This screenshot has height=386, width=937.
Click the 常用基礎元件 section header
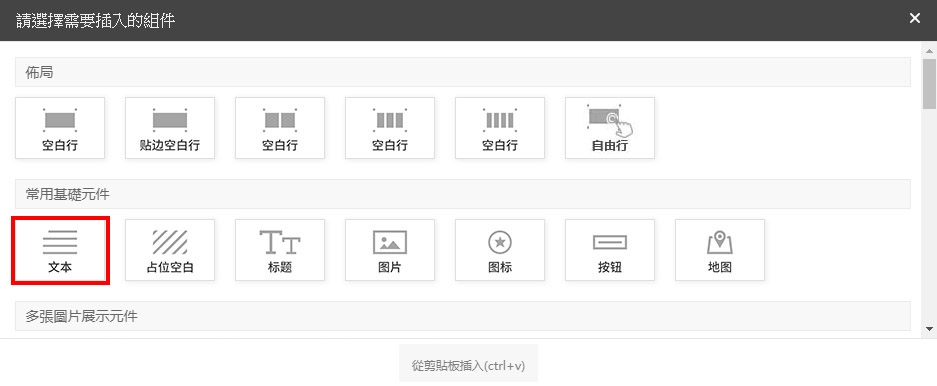coord(463,194)
